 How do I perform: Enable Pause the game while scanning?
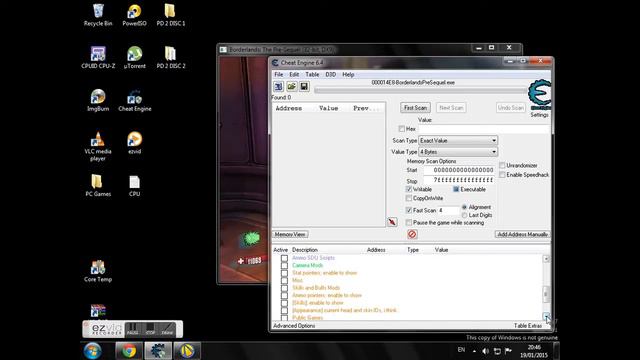(x=409, y=223)
